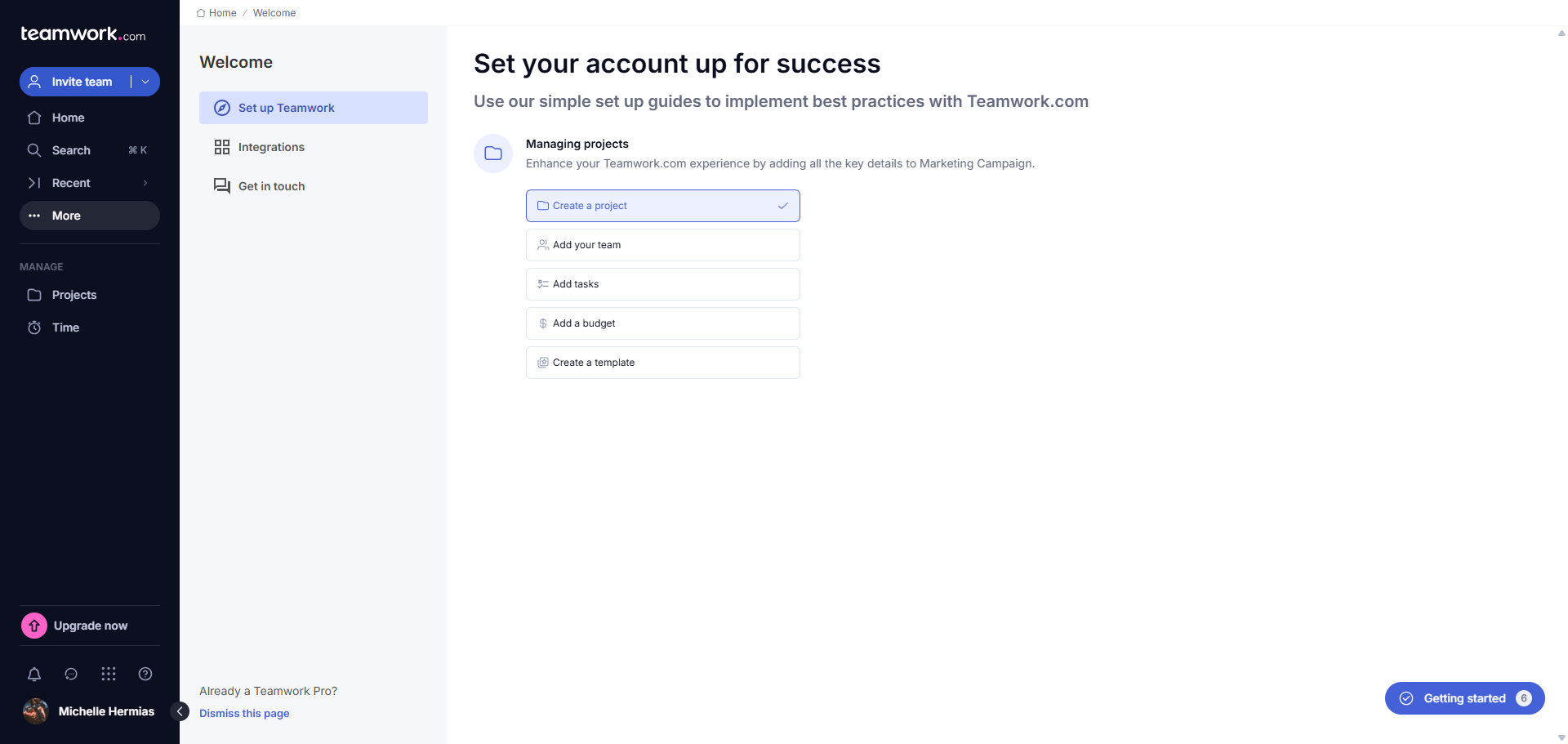Select Integrations in the Welcome menu
The image size is (1568, 744).
pyautogui.click(x=271, y=147)
